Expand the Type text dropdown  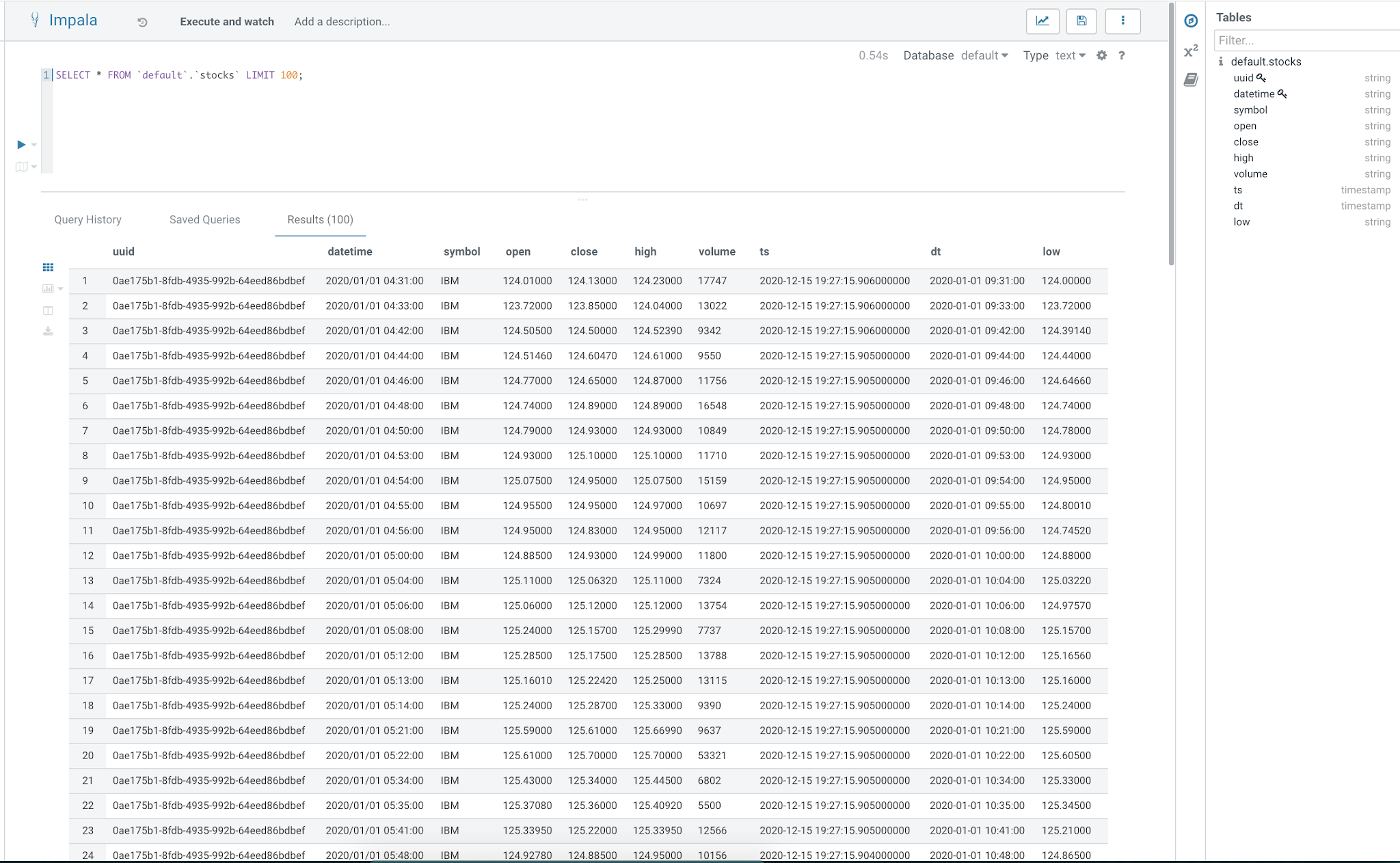pyautogui.click(x=1070, y=55)
